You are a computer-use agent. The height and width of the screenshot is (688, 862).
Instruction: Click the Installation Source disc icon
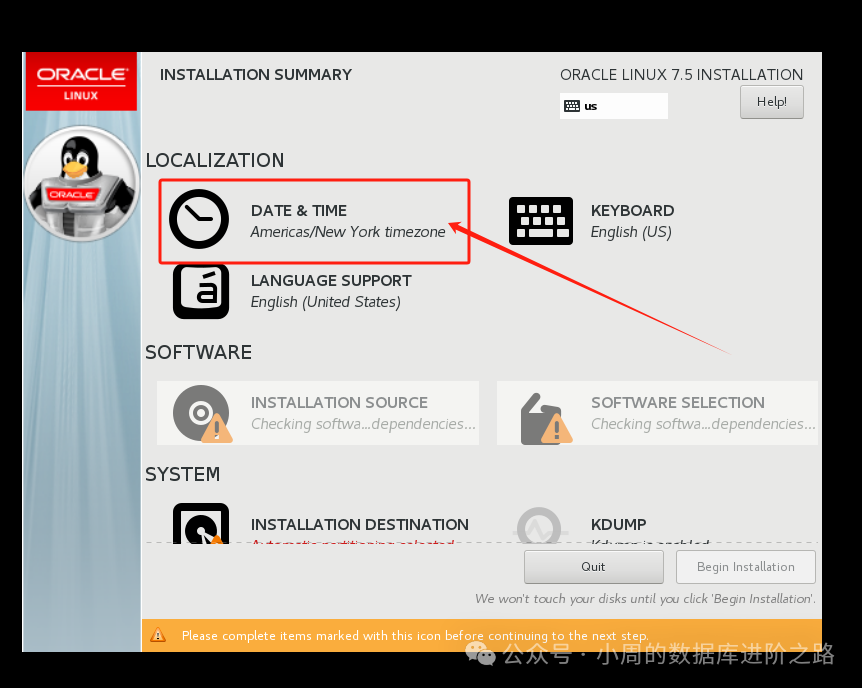pyautogui.click(x=202, y=414)
